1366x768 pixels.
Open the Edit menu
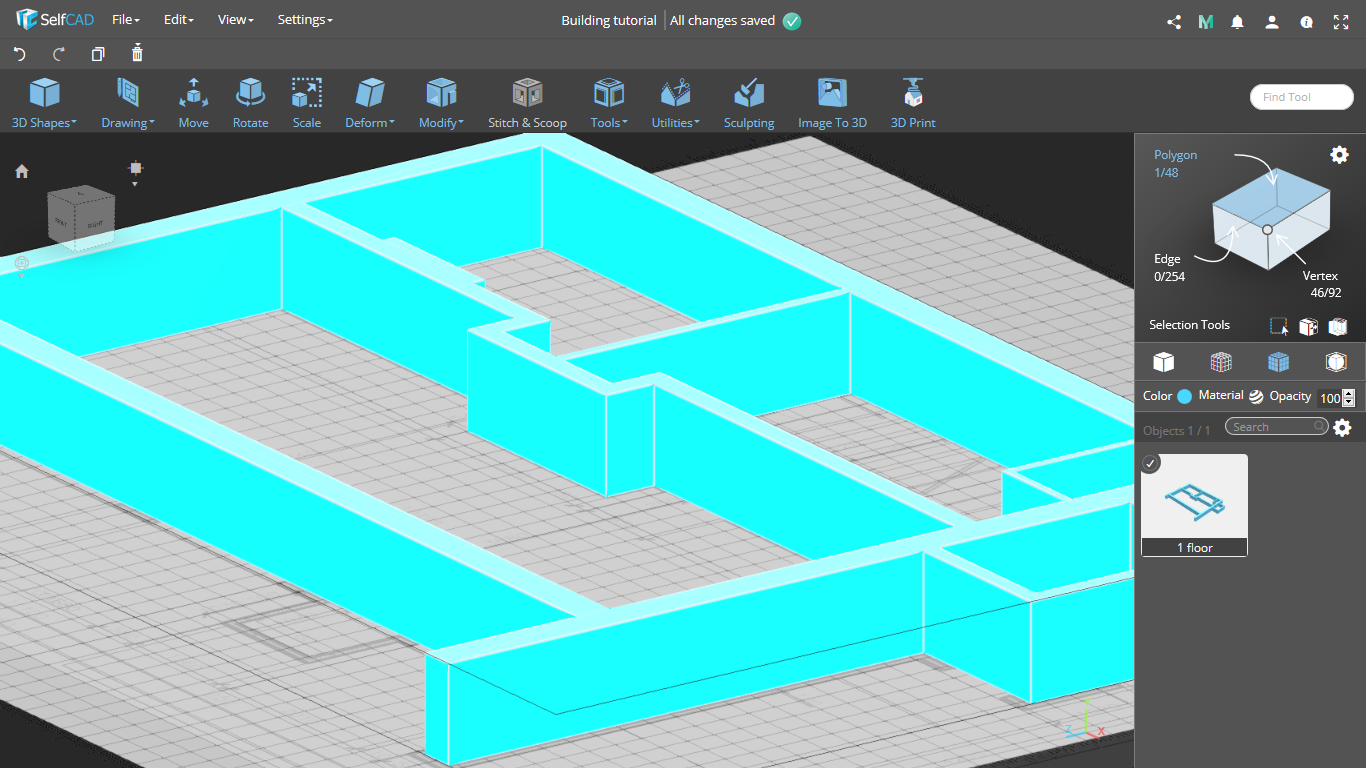coord(179,20)
